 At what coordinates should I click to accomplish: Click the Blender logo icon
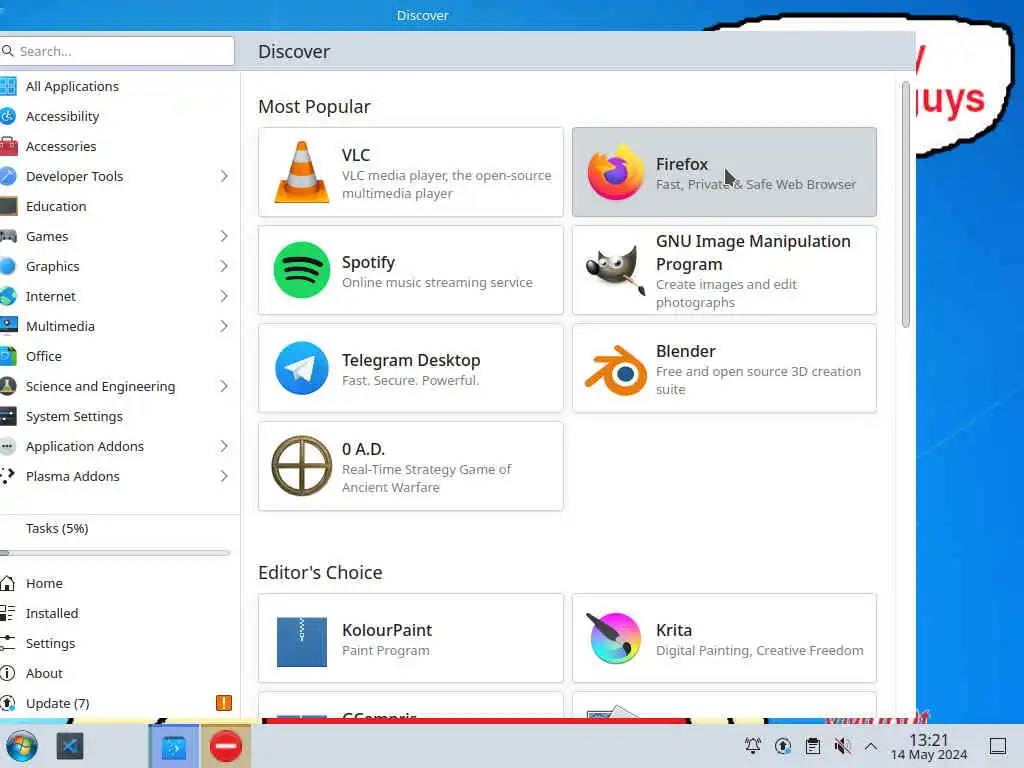615,370
